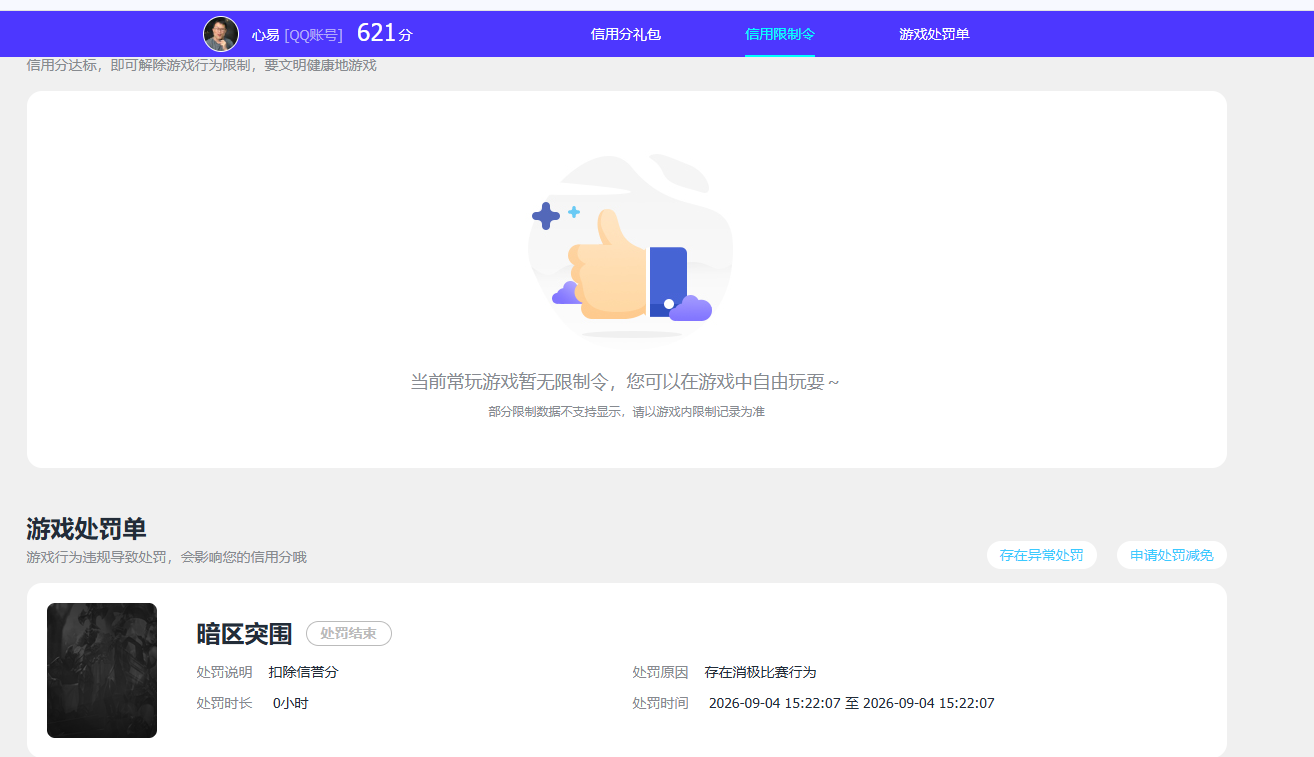Screen dimensions: 1314x757
Task: Click the 游戏处罚单 section heading
Action: coord(87,528)
